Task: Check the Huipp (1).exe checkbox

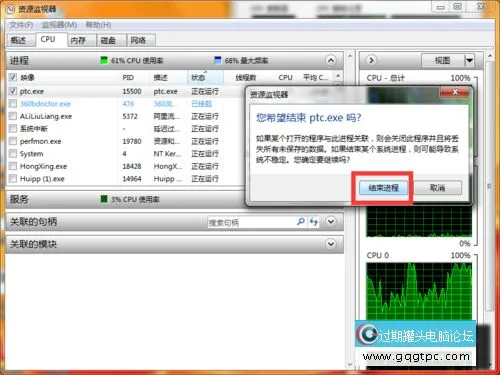Action: 13,179
